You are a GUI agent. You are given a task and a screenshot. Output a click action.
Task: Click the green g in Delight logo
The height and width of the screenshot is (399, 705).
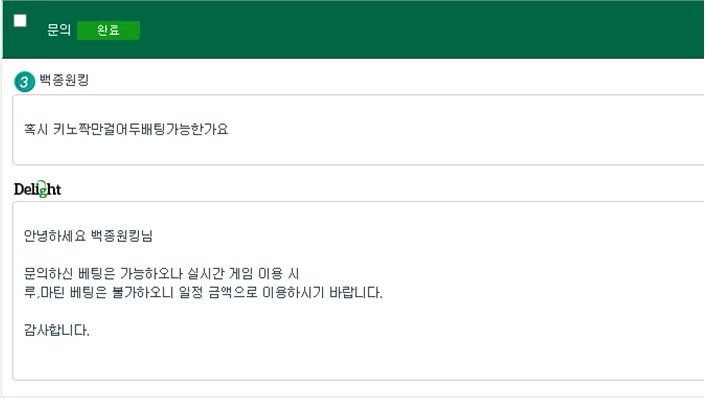pyautogui.click(x=42, y=190)
